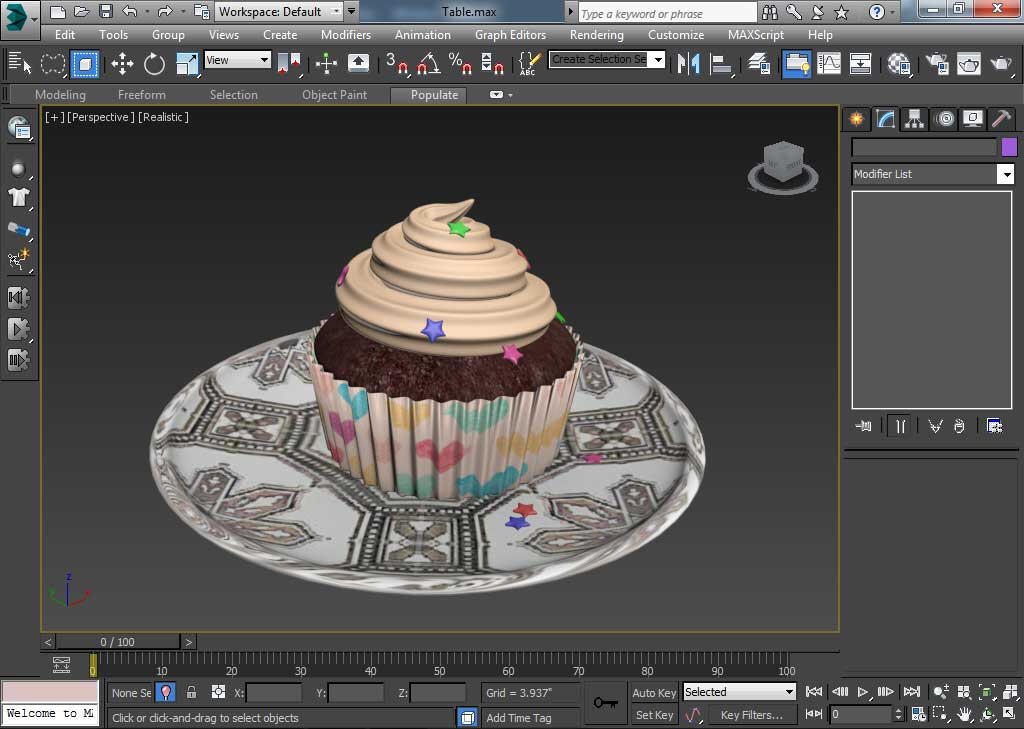The image size is (1024, 729).
Task: Expand the Modifier List dropdown
Action: pos(1005,174)
